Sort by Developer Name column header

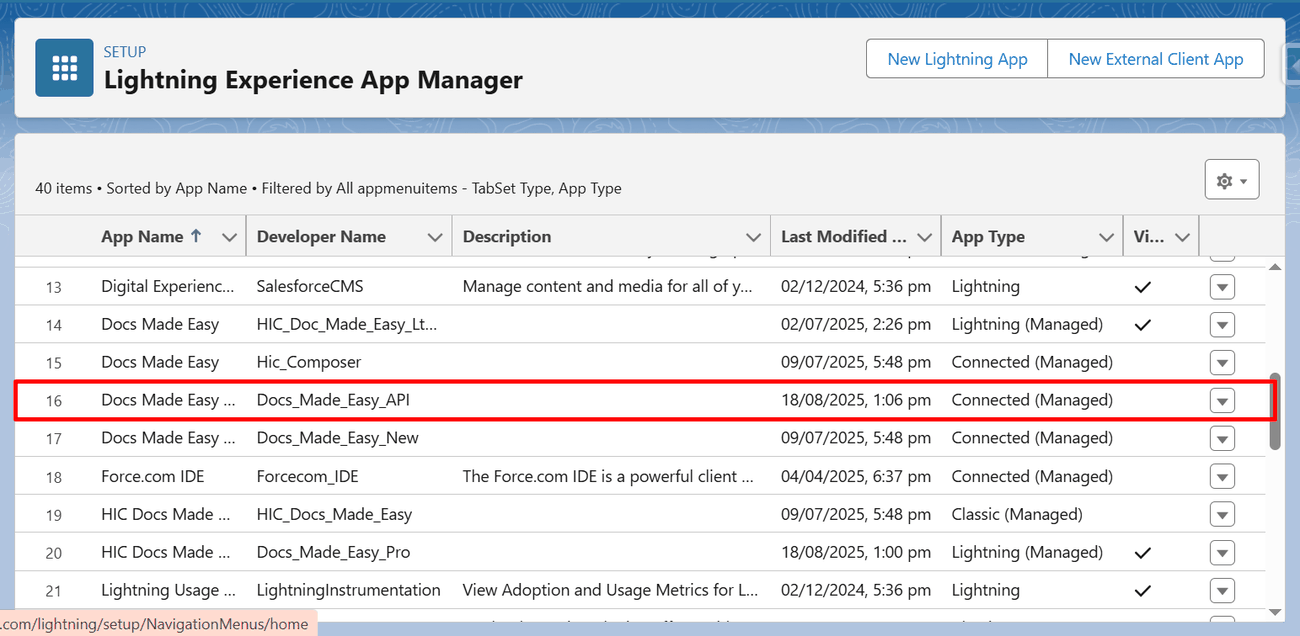321,237
